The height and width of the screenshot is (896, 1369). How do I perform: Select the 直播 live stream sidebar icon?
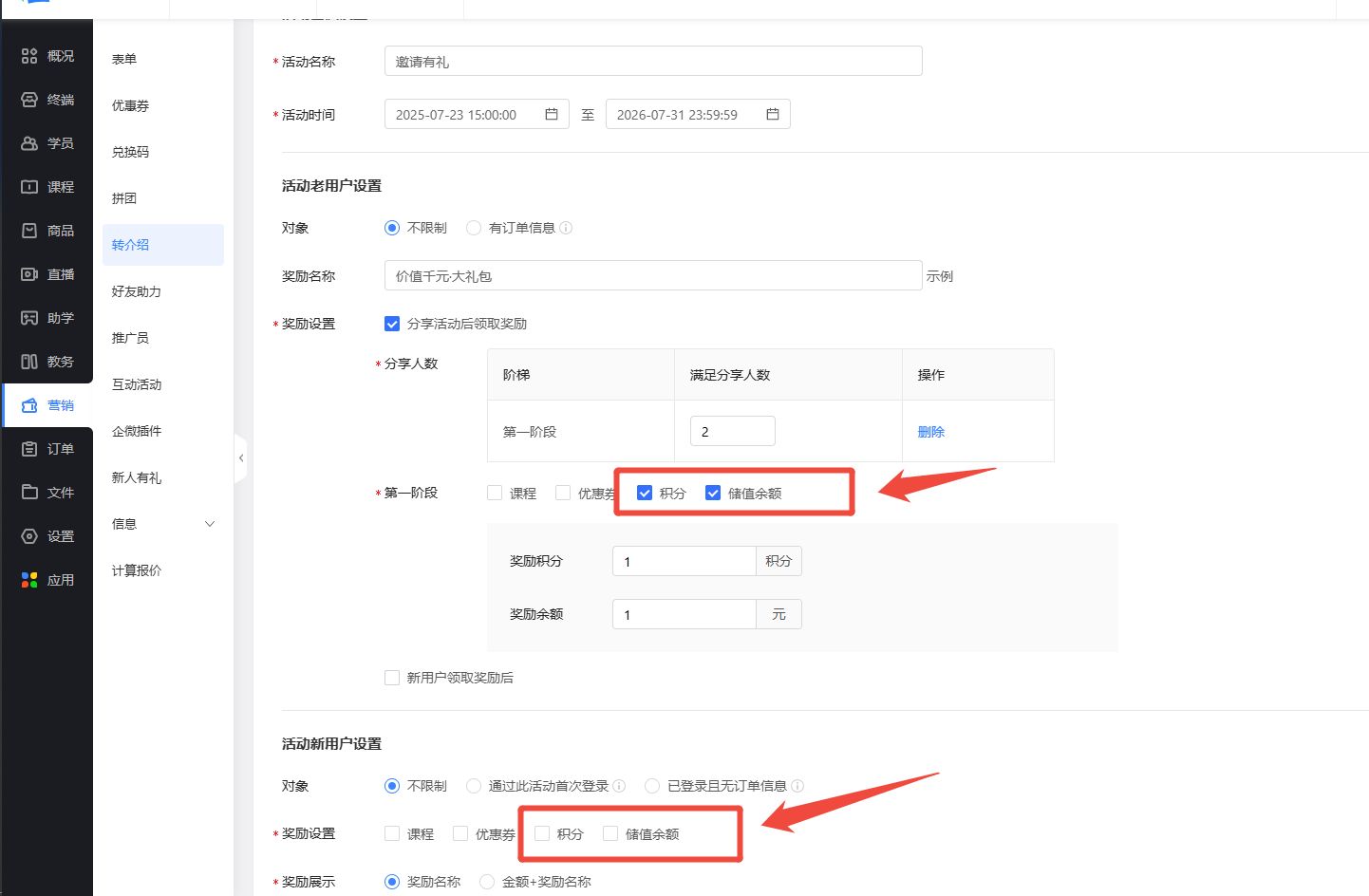(29, 274)
